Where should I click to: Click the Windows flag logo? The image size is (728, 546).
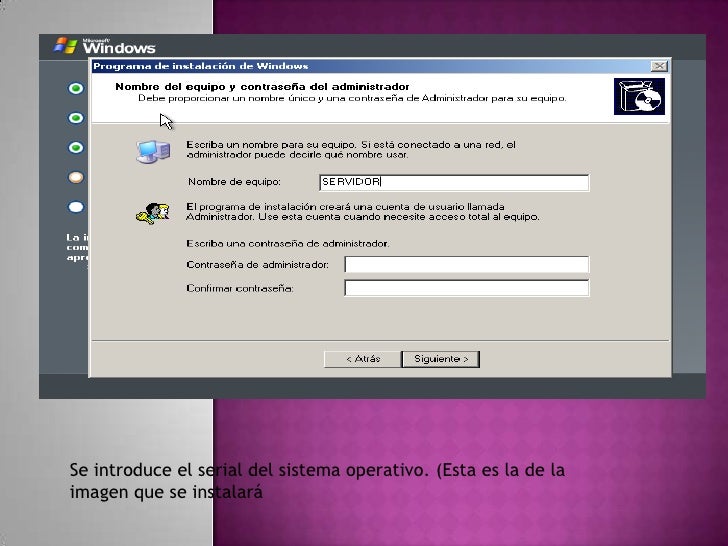pos(65,46)
